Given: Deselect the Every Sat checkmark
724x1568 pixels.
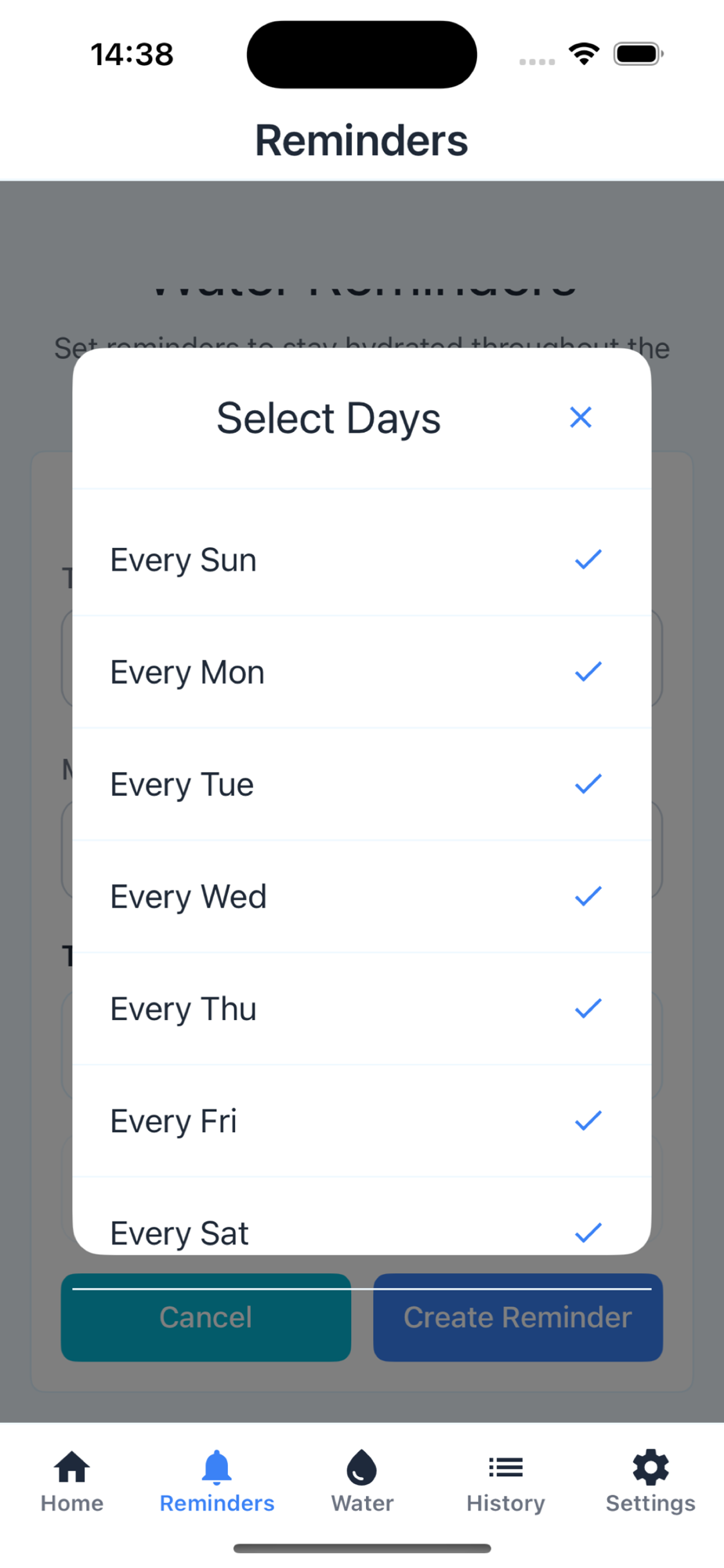Looking at the screenshot, I should [588, 1232].
